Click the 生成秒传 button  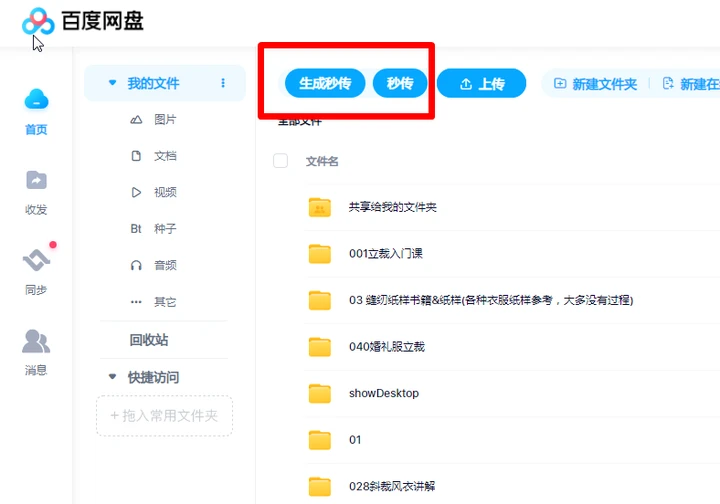coord(325,83)
